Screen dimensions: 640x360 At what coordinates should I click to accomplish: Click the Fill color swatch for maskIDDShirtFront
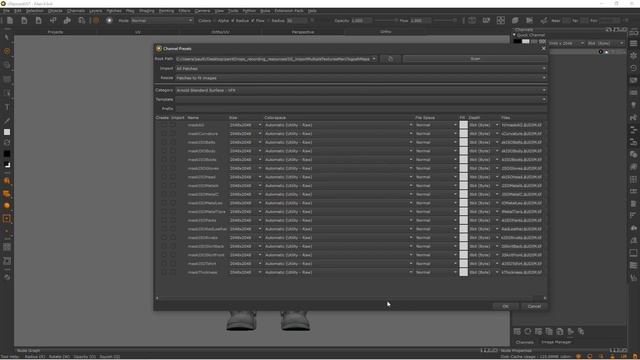[x=463, y=255]
